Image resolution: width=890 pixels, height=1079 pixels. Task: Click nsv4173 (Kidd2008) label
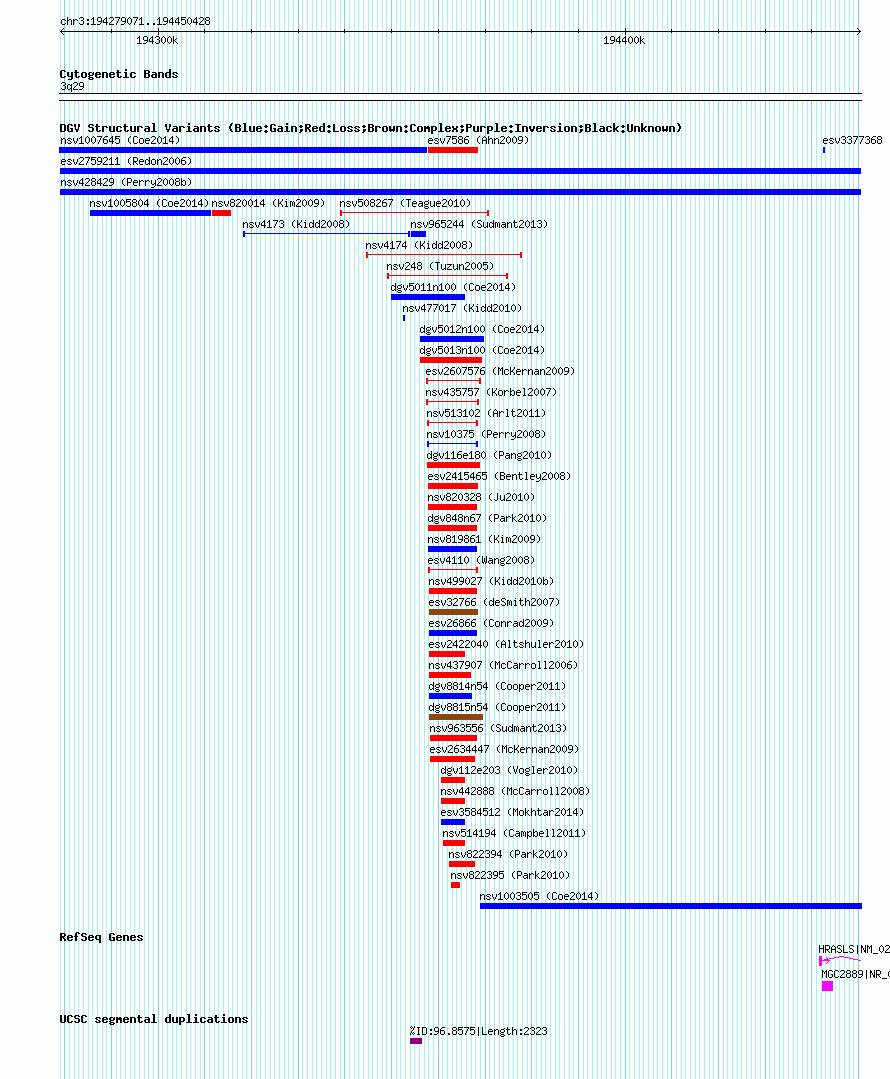tap(296, 224)
